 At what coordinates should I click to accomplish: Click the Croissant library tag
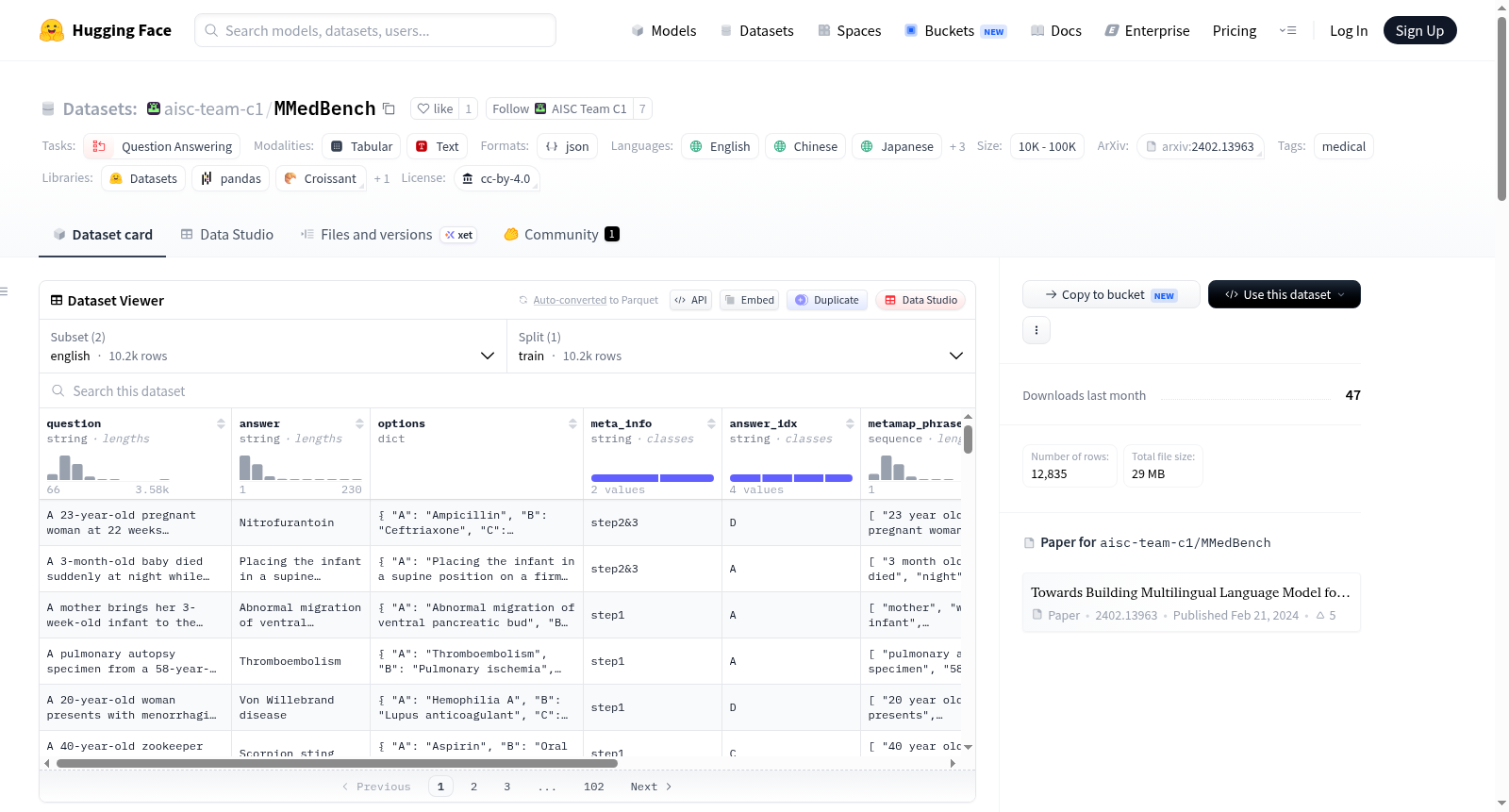tap(321, 178)
